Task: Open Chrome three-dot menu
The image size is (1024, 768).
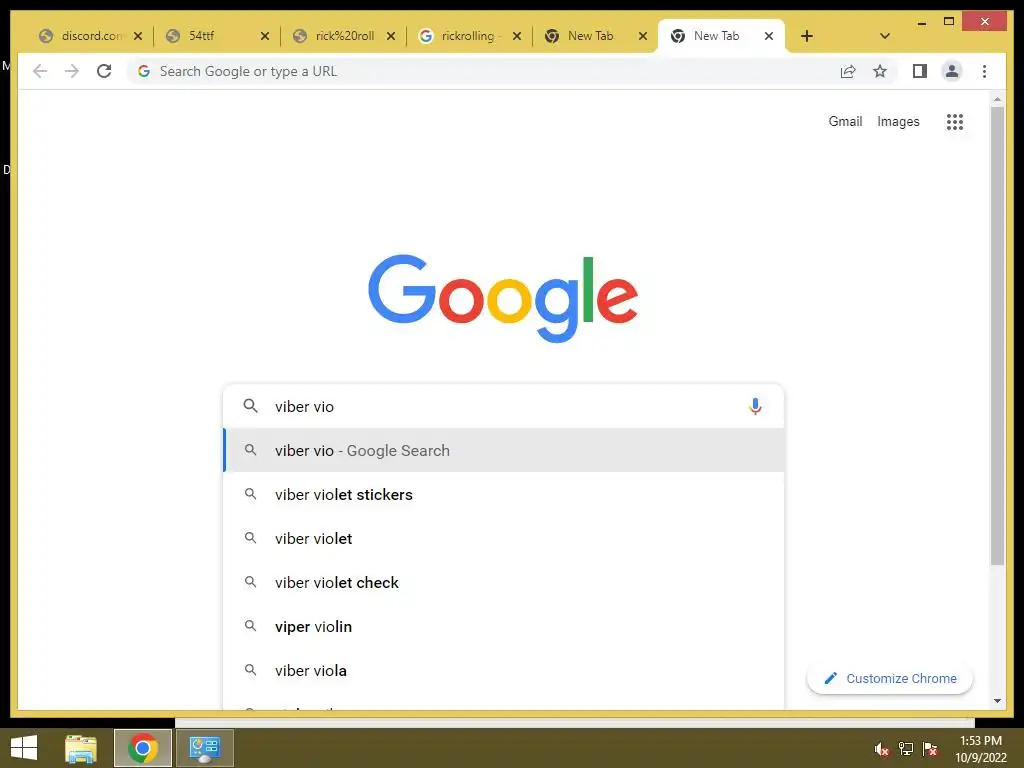Action: tap(984, 71)
